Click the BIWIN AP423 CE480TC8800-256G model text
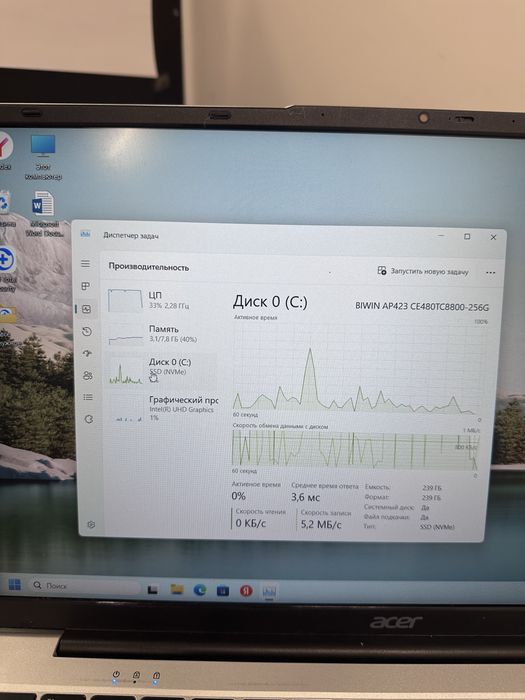The width and height of the screenshot is (525, 700). 422,307
